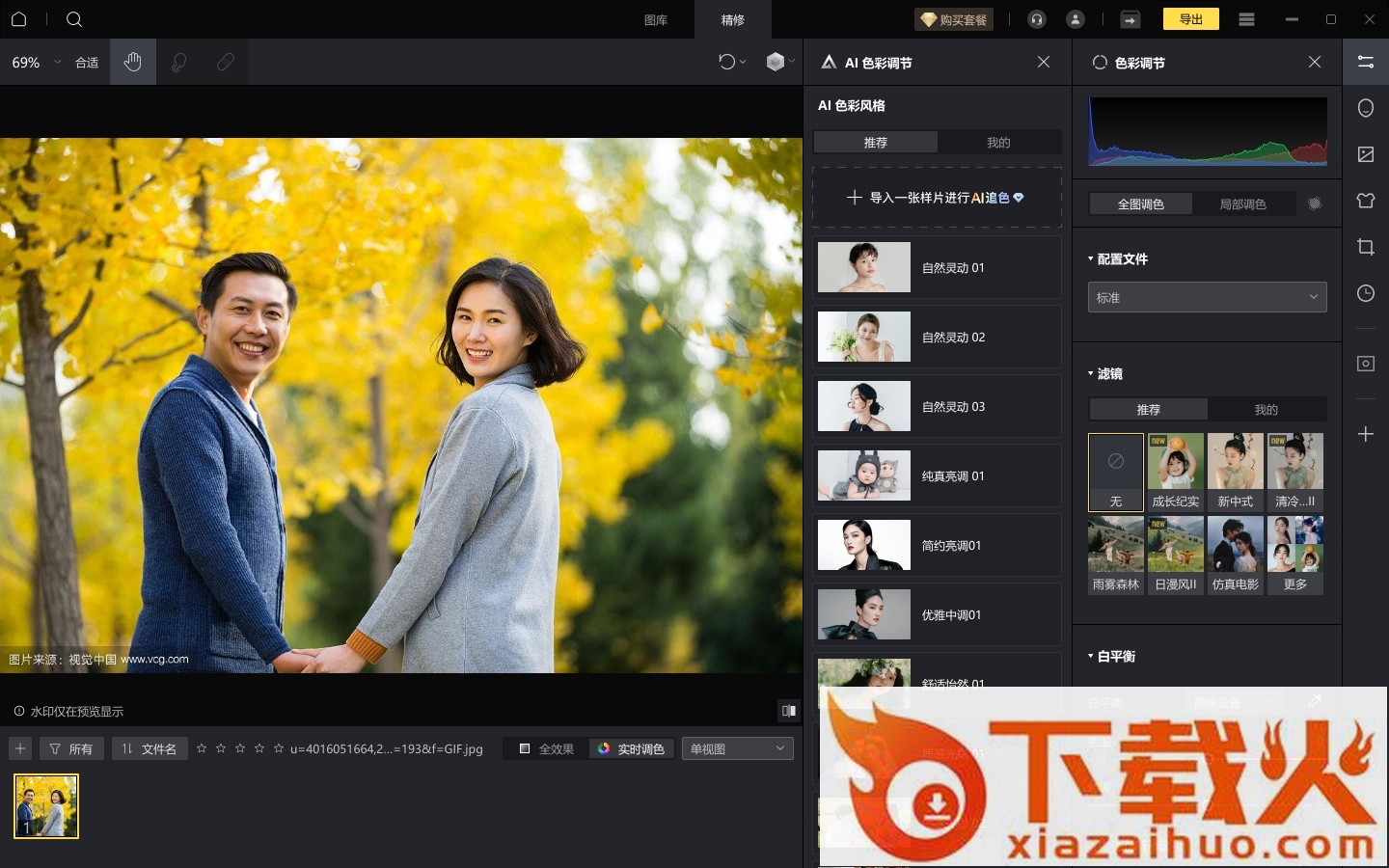
Task: Select the couple photo thumbnail in filmstrip
Action: point(46,806)
